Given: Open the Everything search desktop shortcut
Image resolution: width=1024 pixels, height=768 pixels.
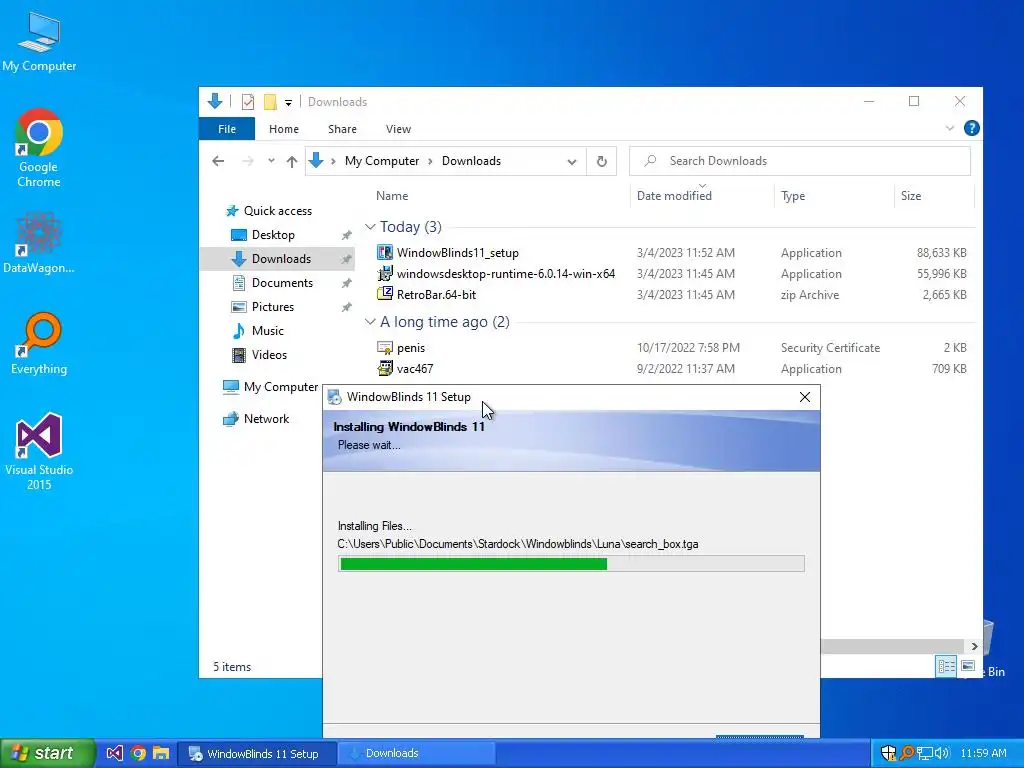Looking at the screenshot, I should point(39,344).
